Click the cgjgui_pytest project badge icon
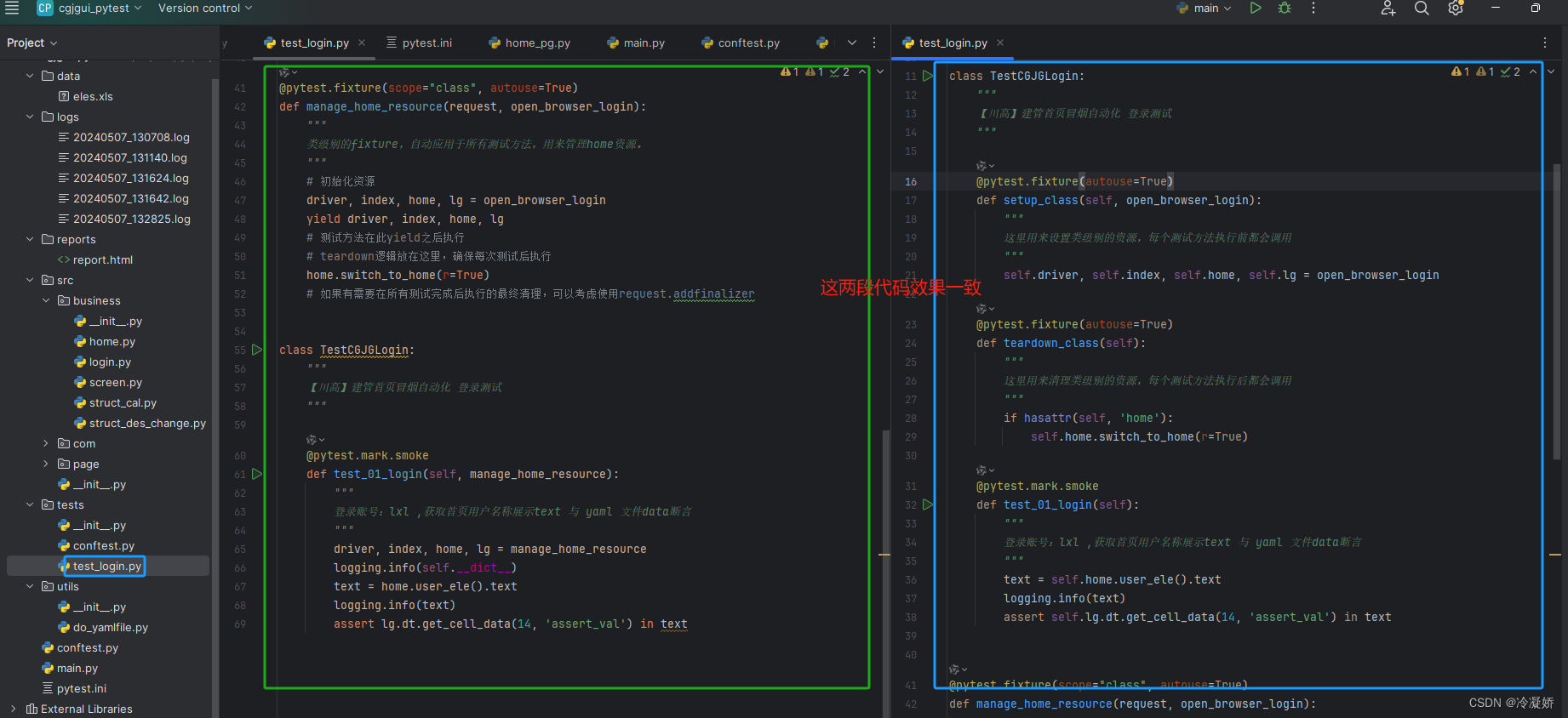 (44, 8)
